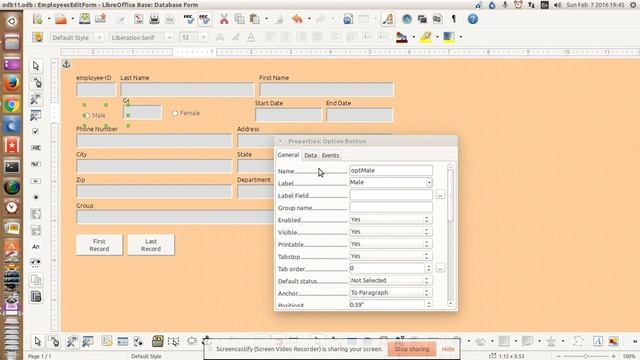The height and width of the screenshot is (360, 640).
Task: Switch to the Data tab
Action: click(x=311, y=156)
